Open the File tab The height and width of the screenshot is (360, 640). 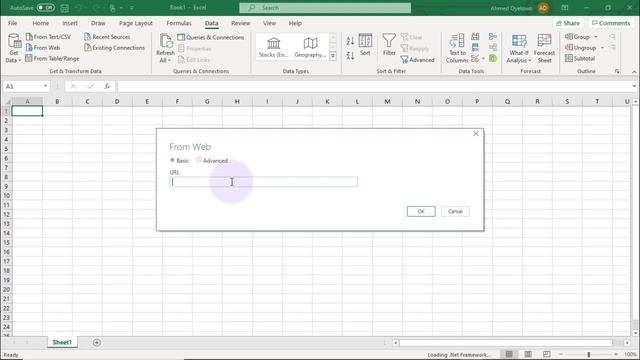13,23
